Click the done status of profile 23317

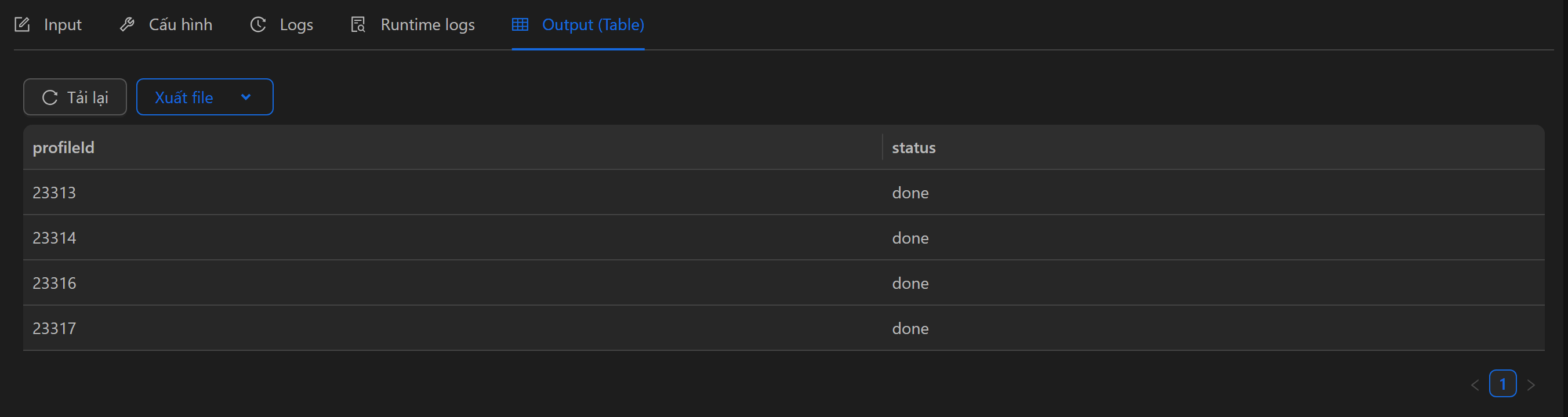point(910,329)
